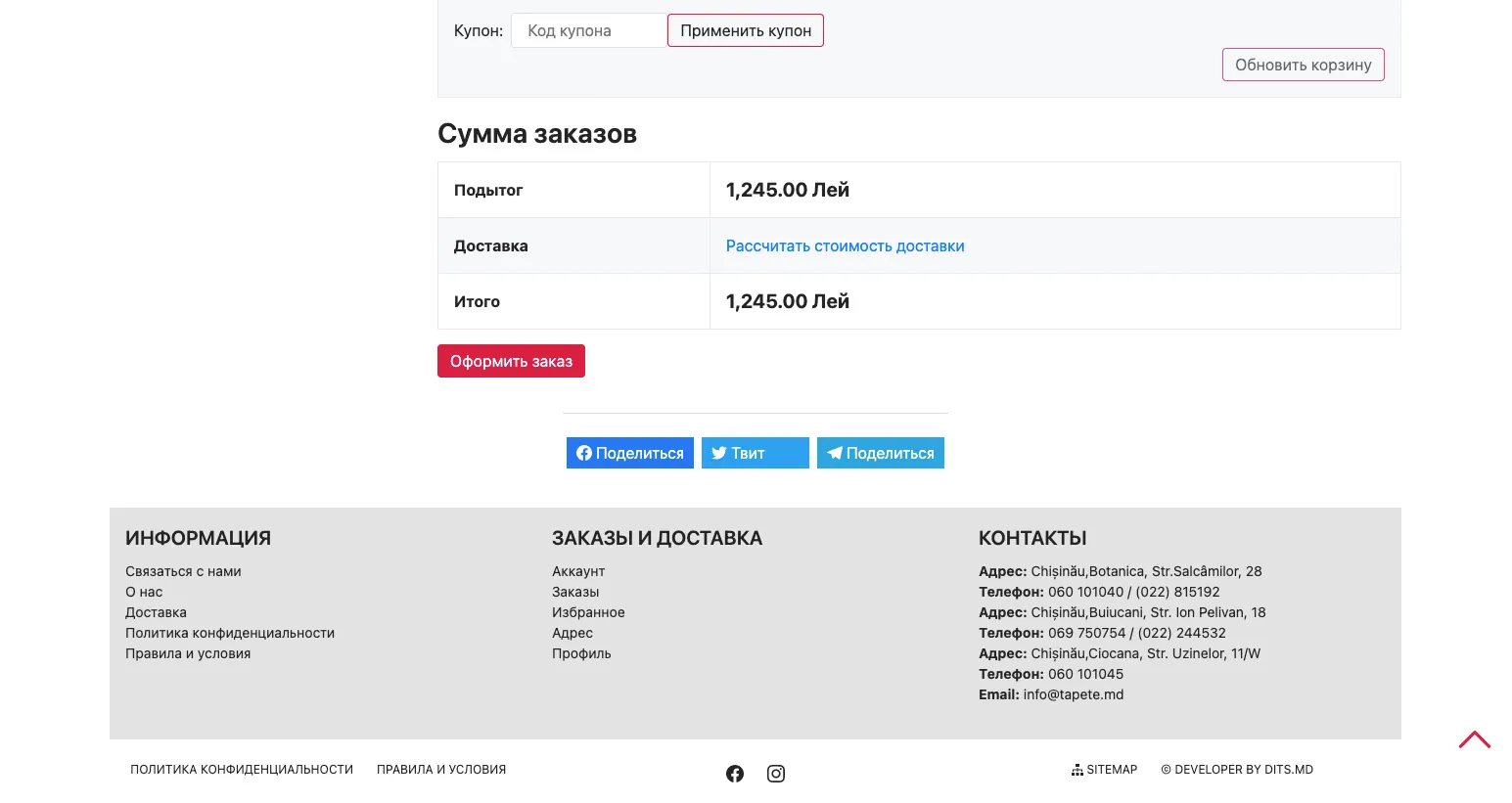Open Рассчитать стоимость доставки link

pyautogui.click(x=846, y=246)
